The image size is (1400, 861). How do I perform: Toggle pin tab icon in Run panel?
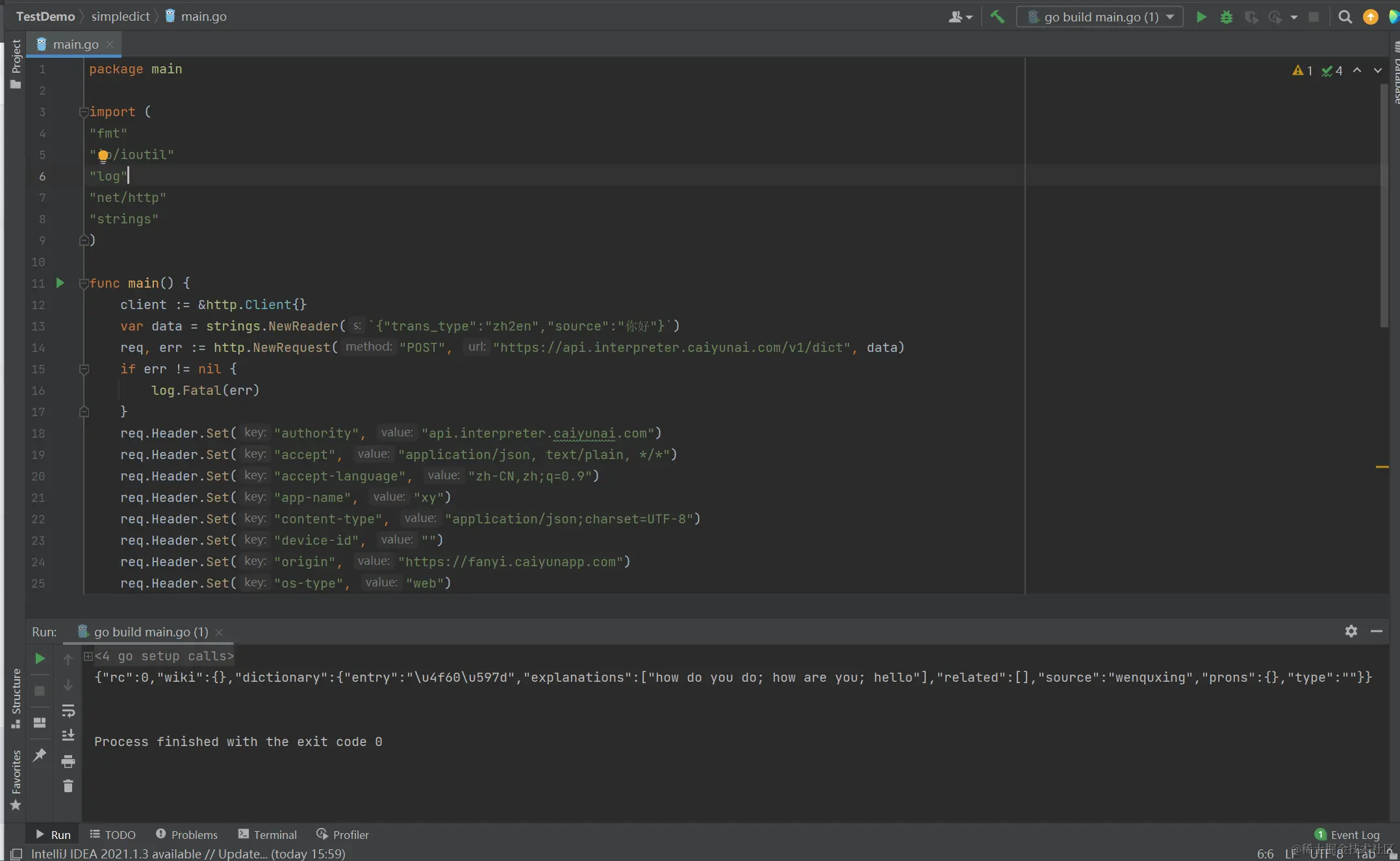40,755
